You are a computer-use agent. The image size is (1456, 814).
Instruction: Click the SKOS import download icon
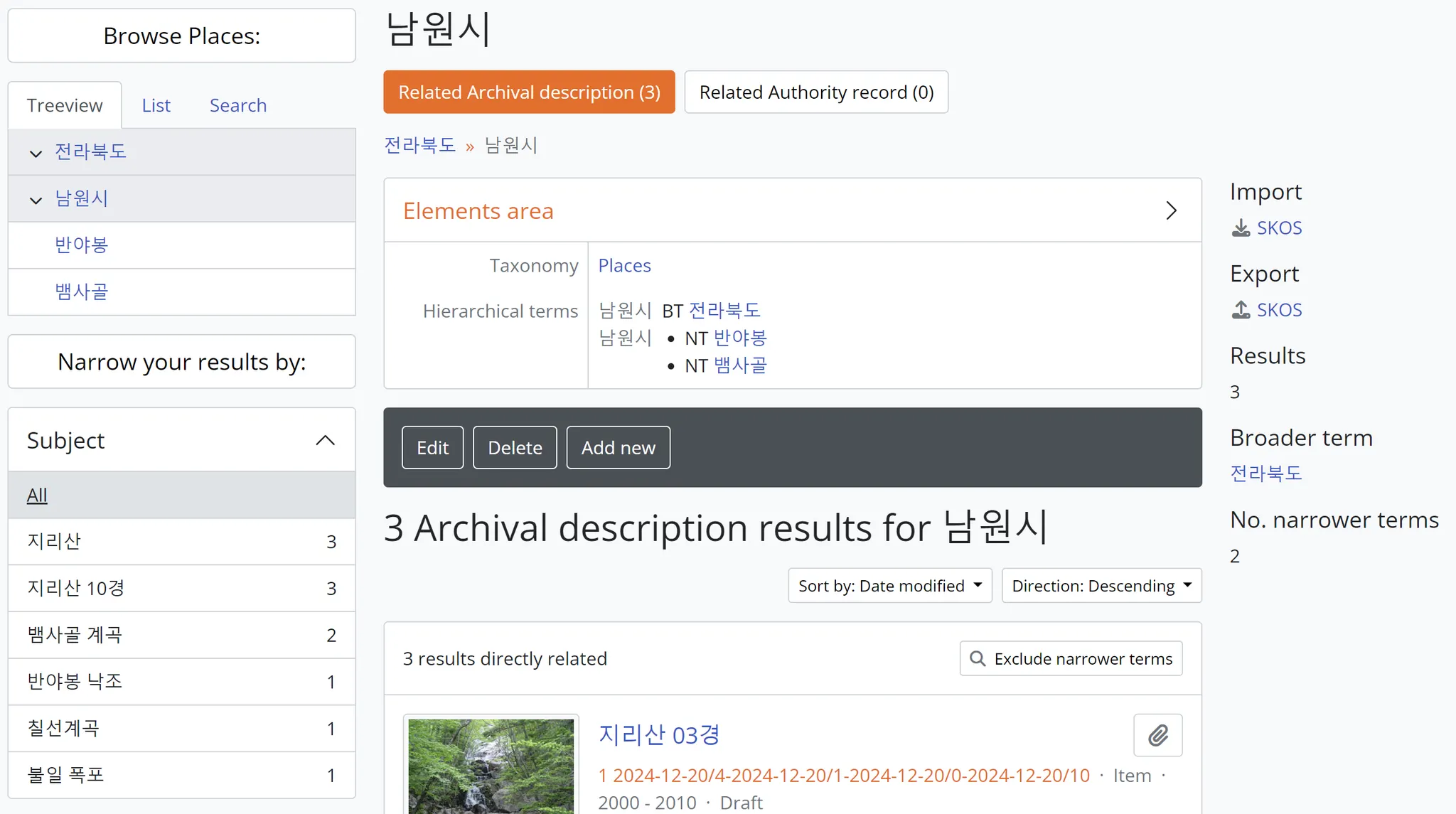pos(1241,228)
